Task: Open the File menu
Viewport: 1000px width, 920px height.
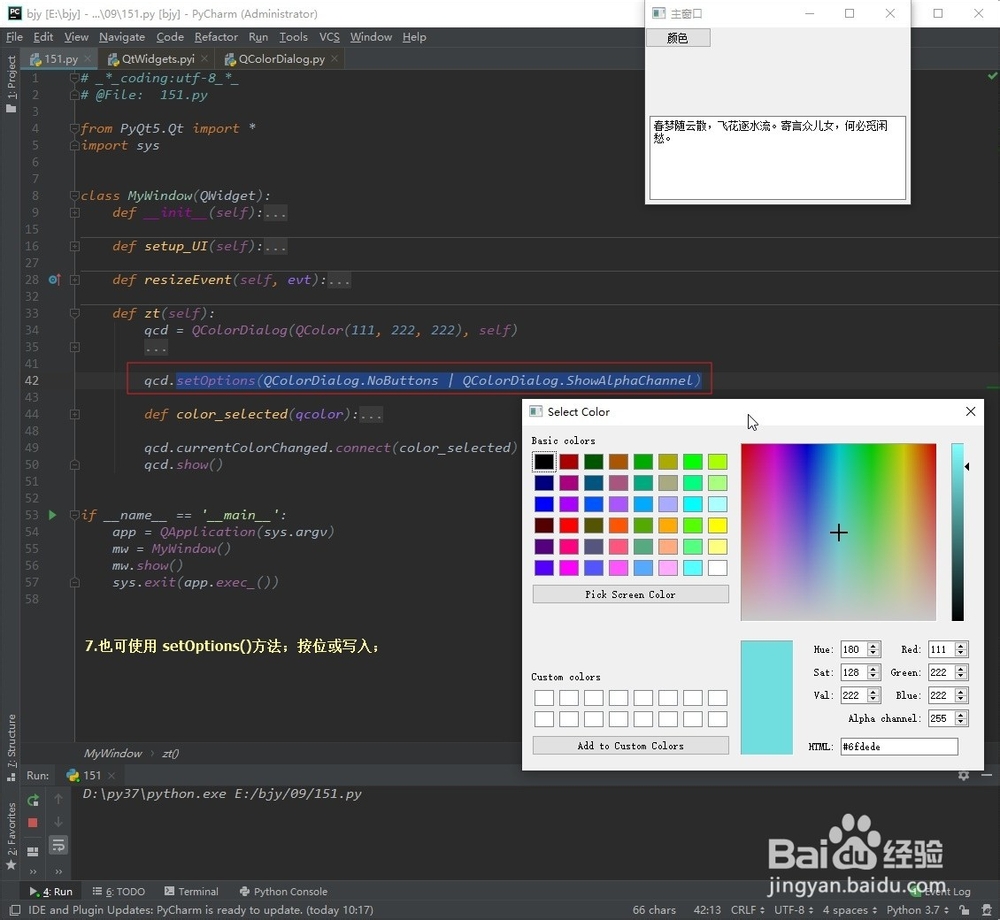Action: [14, 37]
